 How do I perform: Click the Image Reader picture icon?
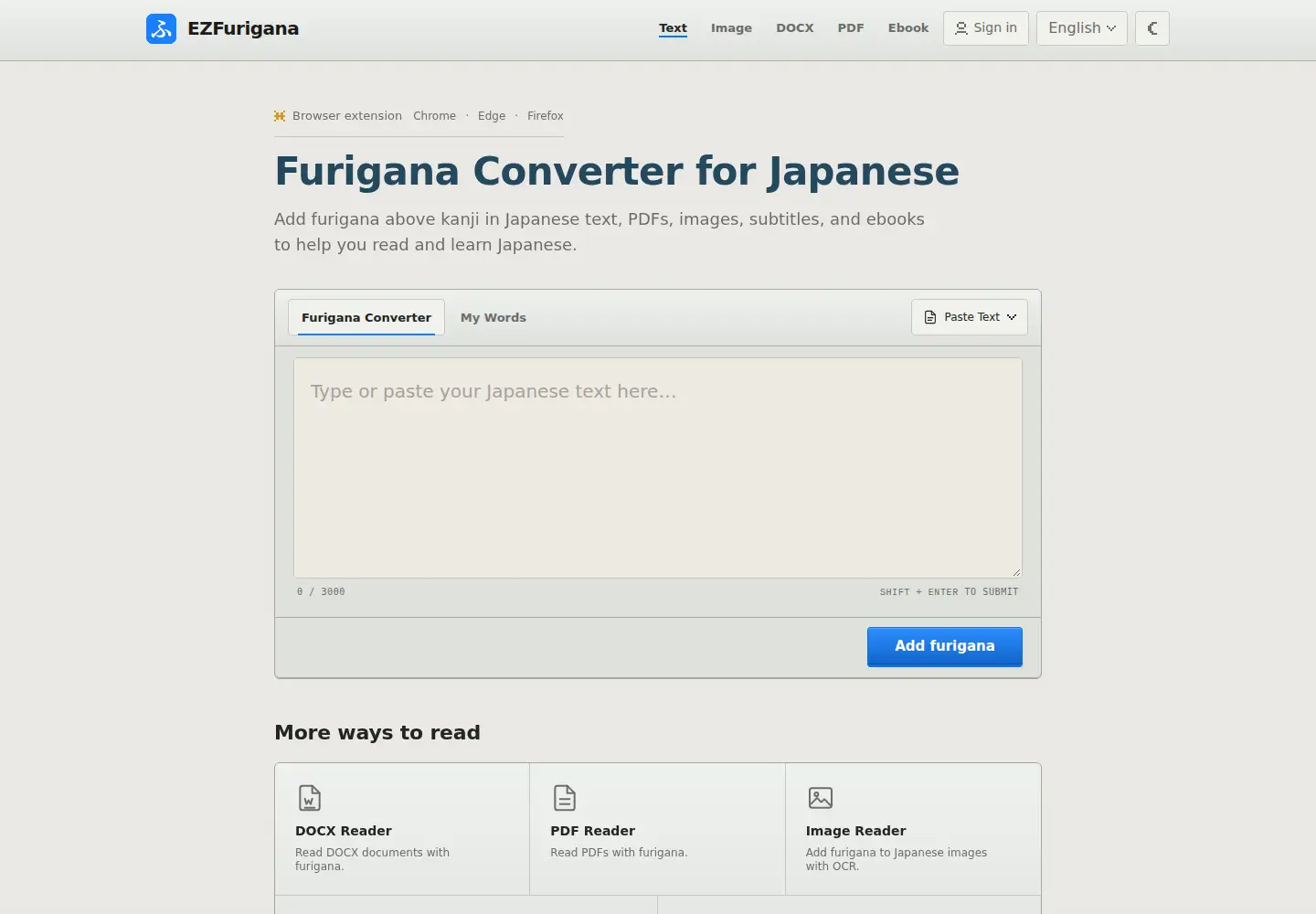click(x=821, y=798)
